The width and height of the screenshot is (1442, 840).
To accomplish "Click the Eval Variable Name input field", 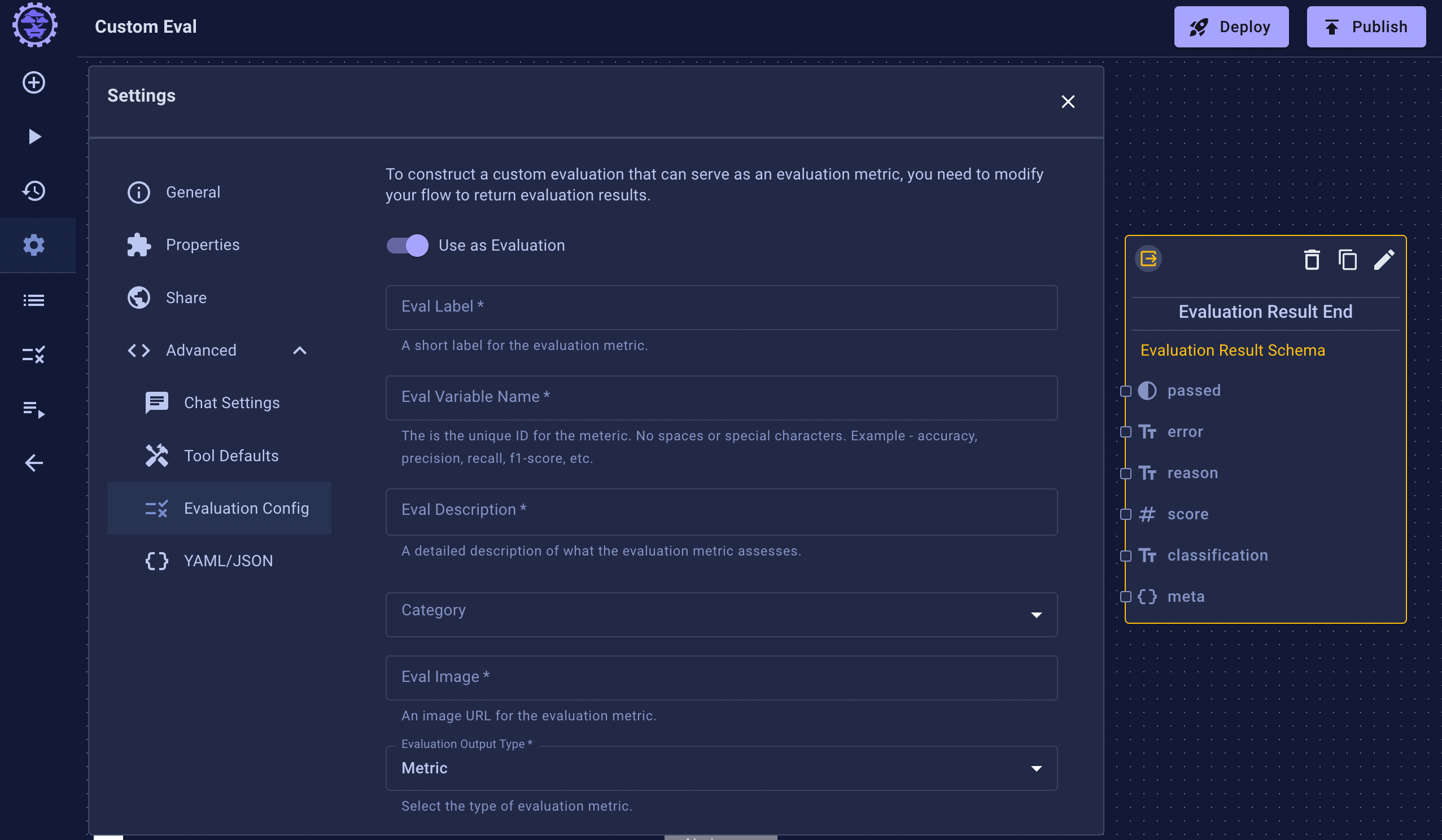I will coord(721,398).
